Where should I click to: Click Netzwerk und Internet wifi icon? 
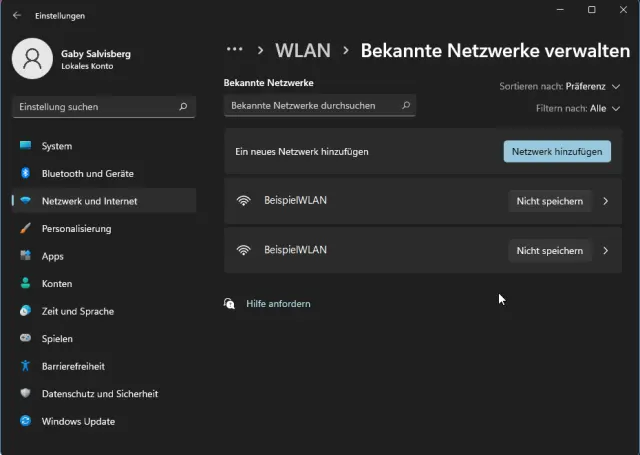click(x=25, y=200)
